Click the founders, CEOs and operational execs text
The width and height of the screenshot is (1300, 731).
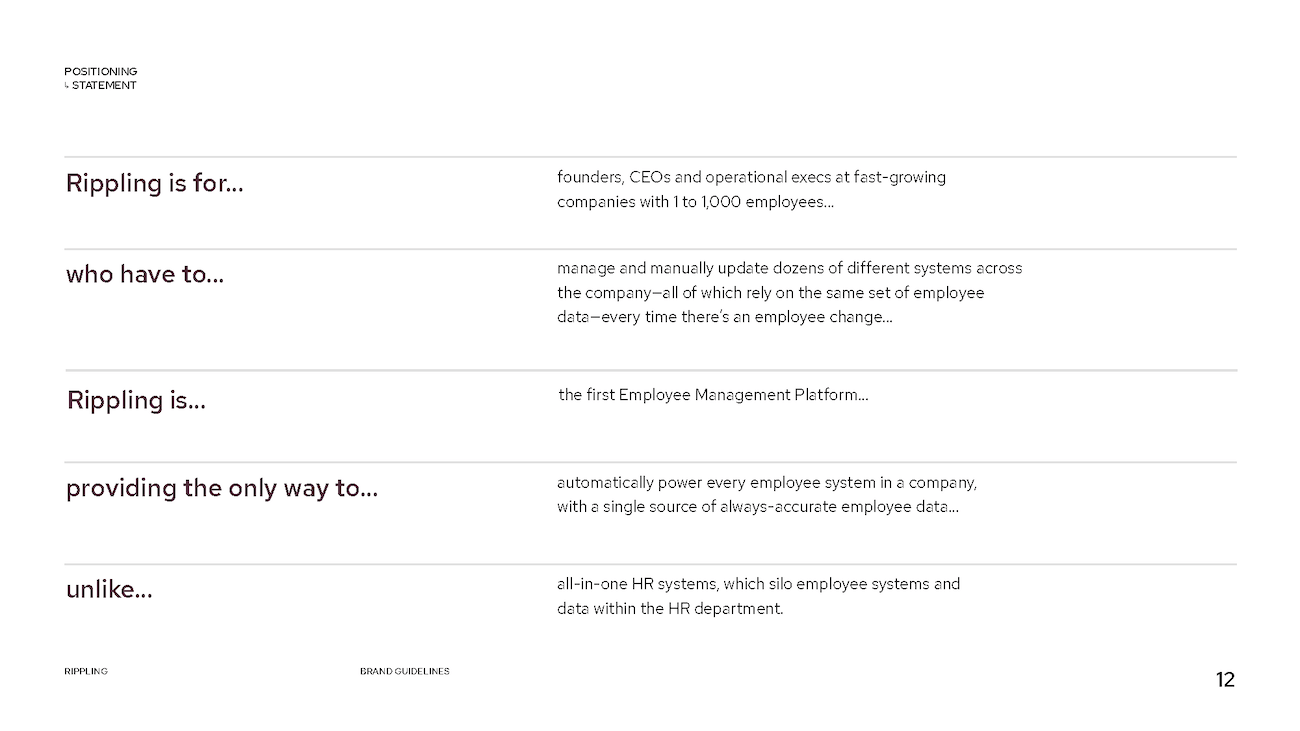pyautogui.click(x=751, y=178)
